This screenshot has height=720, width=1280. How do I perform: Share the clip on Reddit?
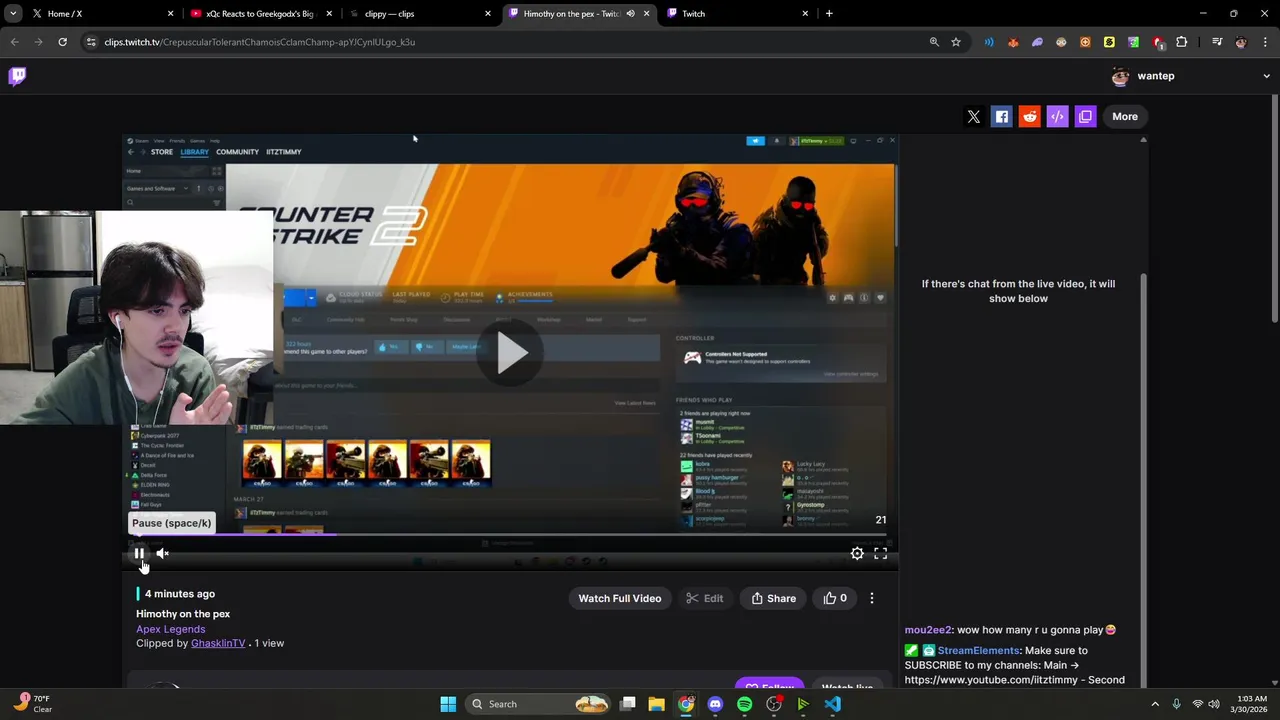(1029, 116)
